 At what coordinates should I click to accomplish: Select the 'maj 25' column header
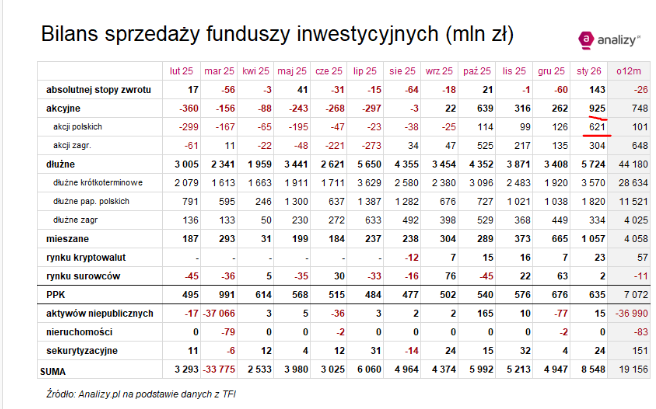[292, 71]
